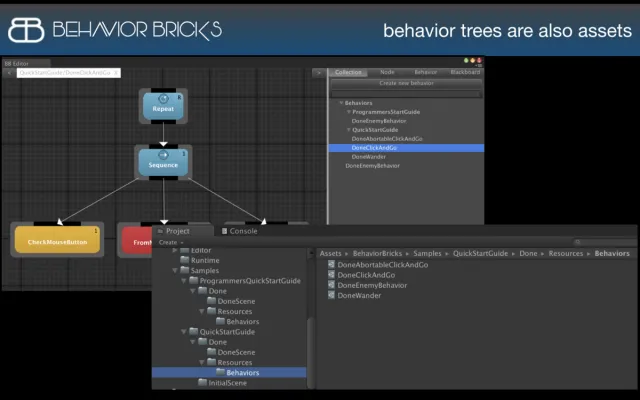This screenshot has height=400, width=640.
Task: Click Done in the breadcrumb path
Action: click(528, 253)
